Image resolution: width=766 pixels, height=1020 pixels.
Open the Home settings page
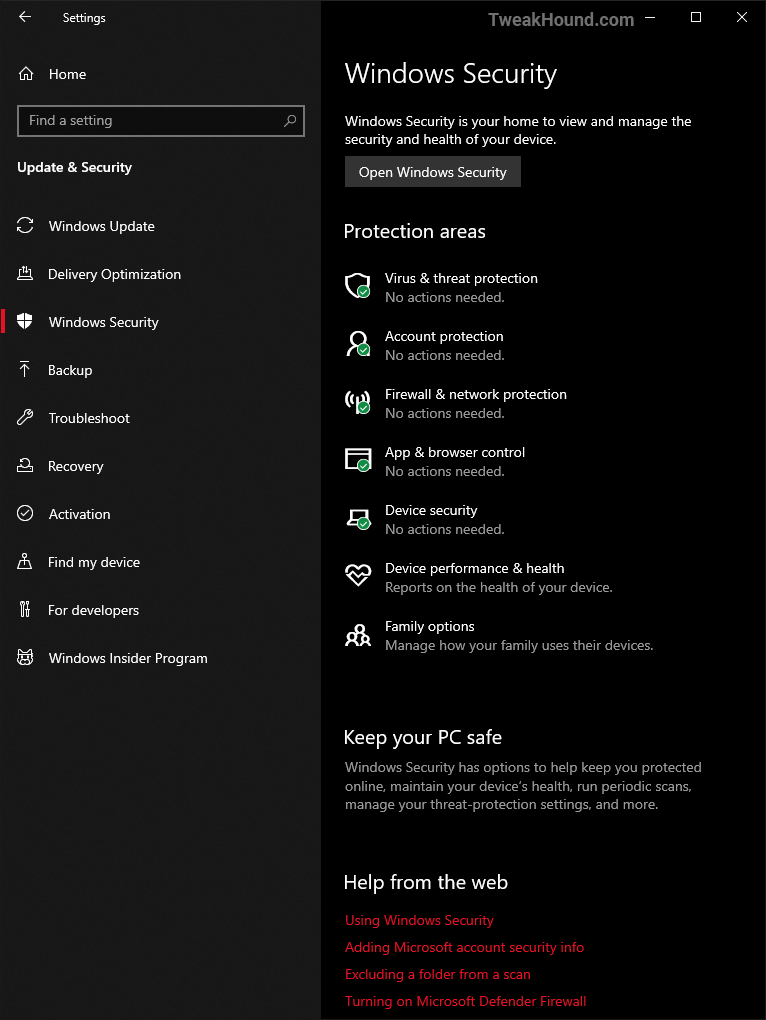pos(67,74)
